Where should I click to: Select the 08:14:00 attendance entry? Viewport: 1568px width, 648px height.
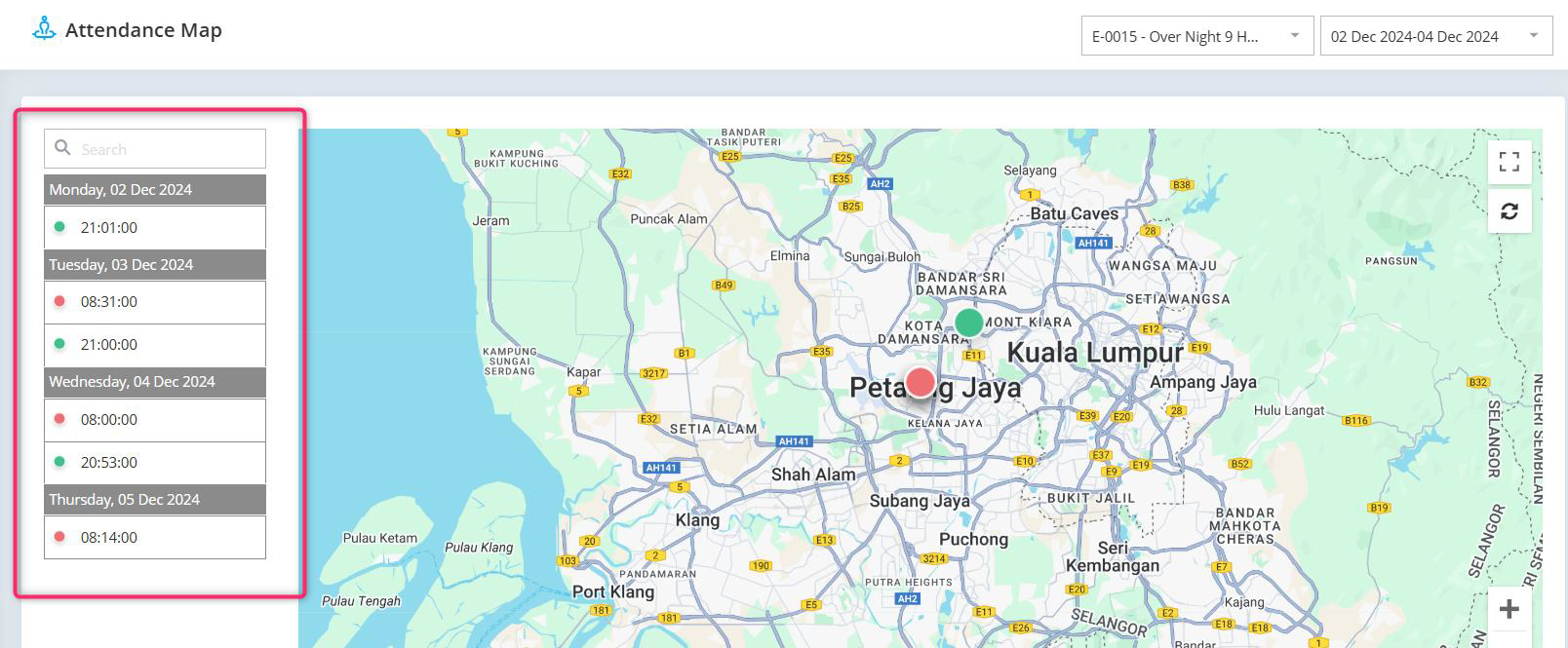point(155,538)
